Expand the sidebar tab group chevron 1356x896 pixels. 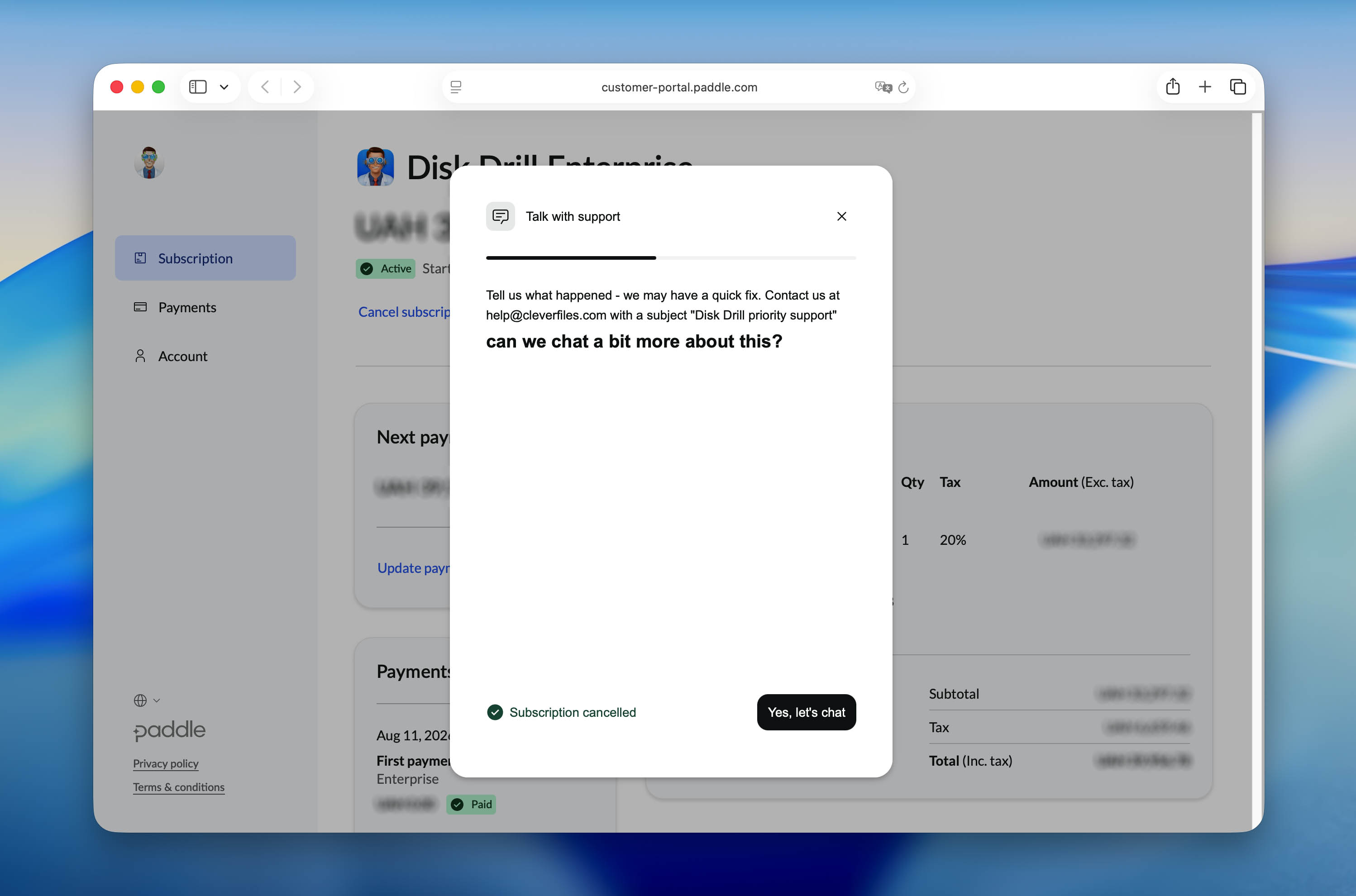click(224, 87)
